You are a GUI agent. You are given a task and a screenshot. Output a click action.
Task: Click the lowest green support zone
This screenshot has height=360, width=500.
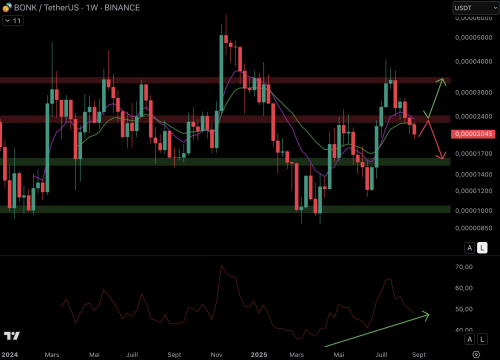225,209
